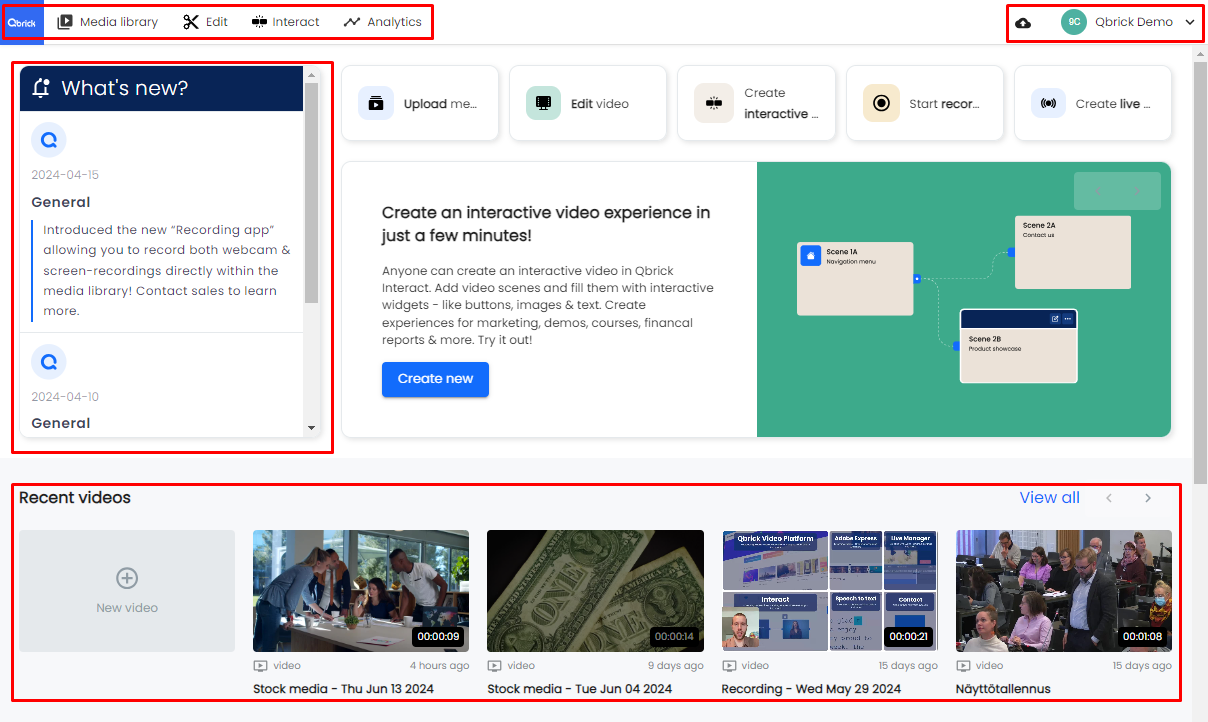Click the What's new scrollbar up arrow

(x=311, y=74)
